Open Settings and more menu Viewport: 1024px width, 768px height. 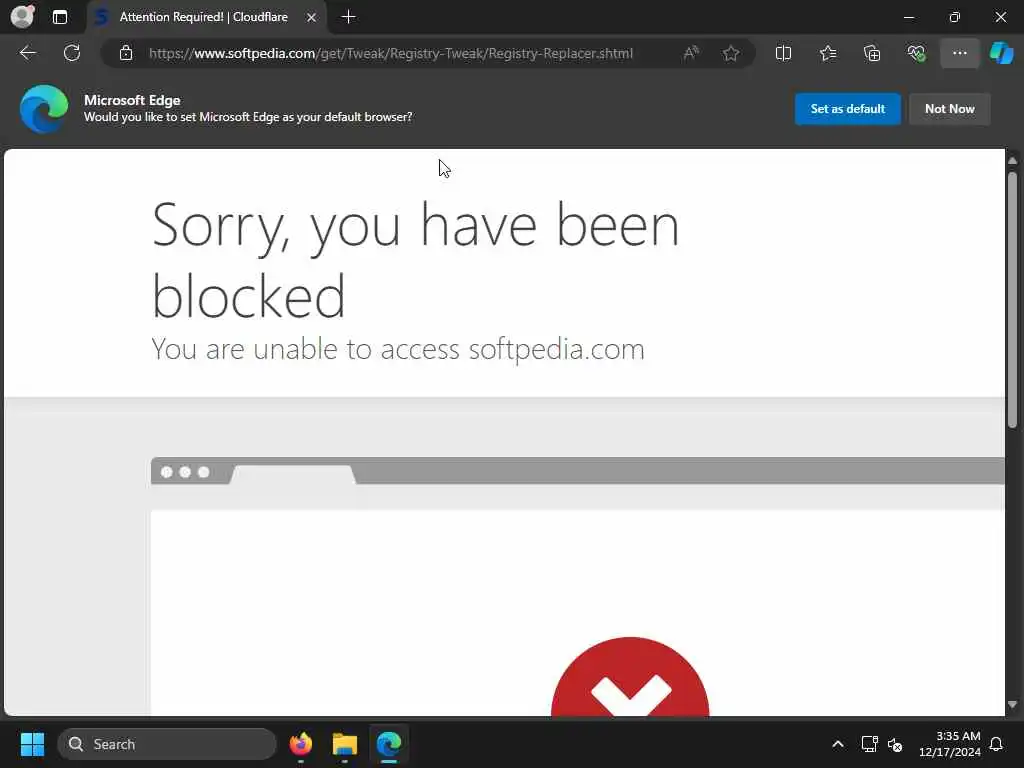[x=959, y=53]
